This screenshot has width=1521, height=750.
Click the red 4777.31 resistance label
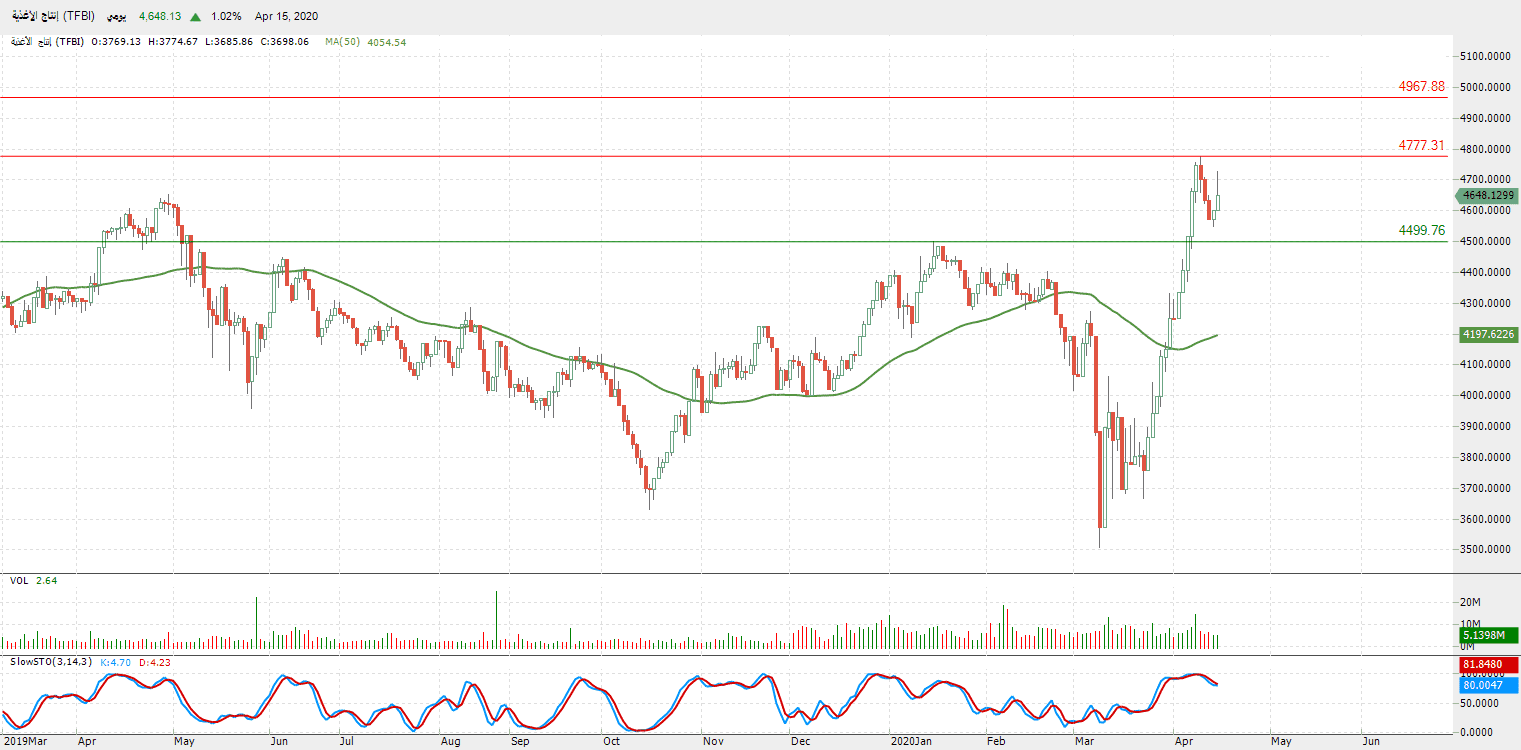click(1422, 146)
